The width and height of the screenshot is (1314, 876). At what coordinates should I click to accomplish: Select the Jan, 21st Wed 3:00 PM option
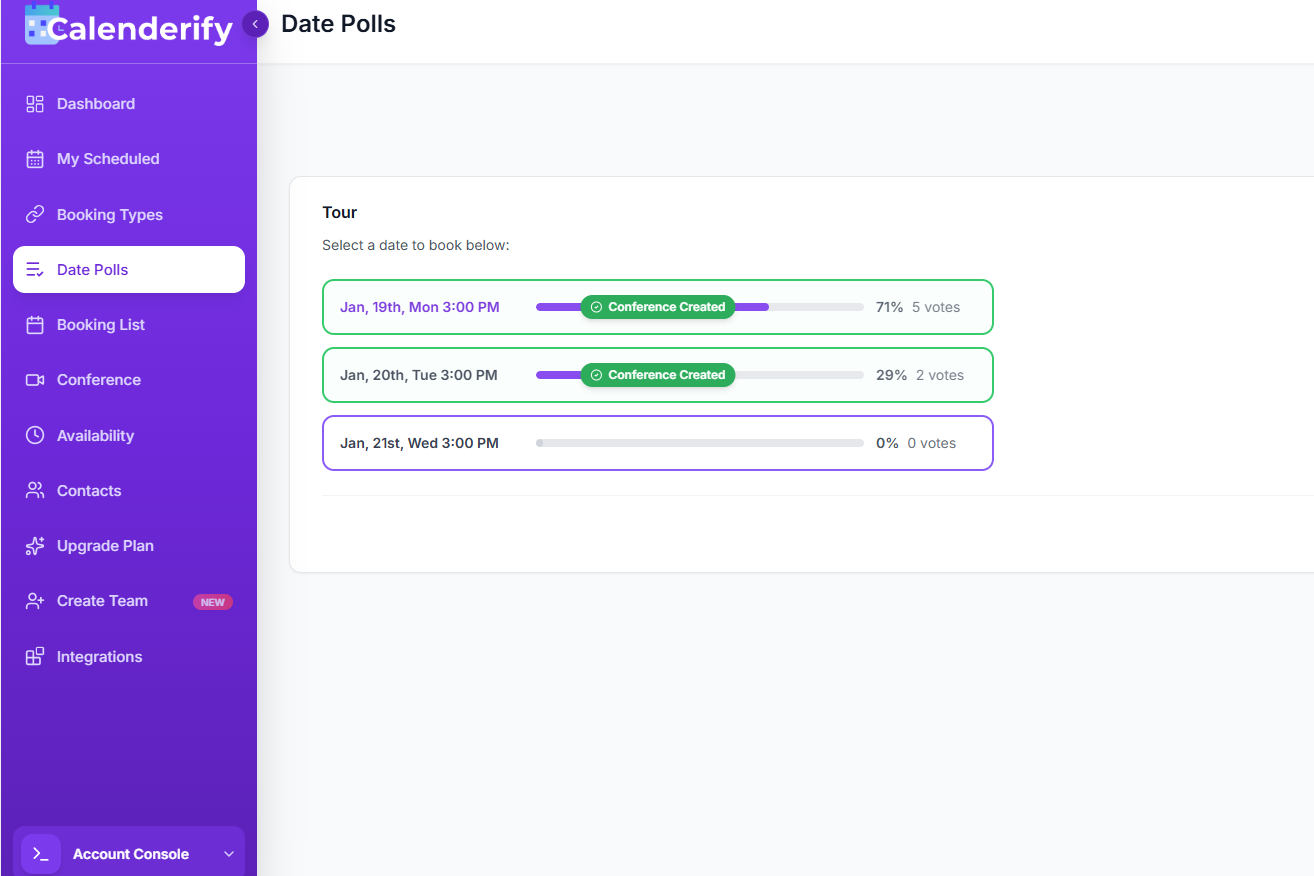(x=419, y=442)
